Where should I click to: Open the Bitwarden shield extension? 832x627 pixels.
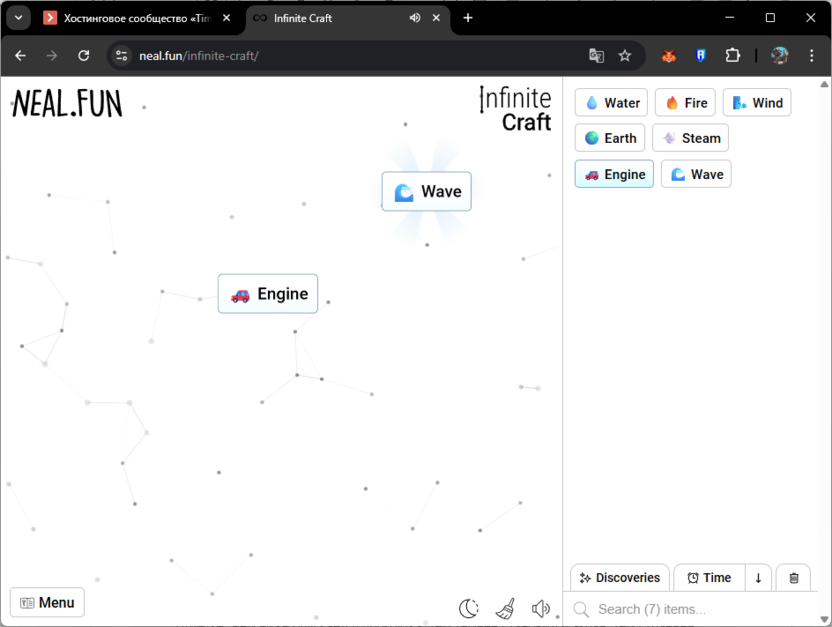coord(700,56)
